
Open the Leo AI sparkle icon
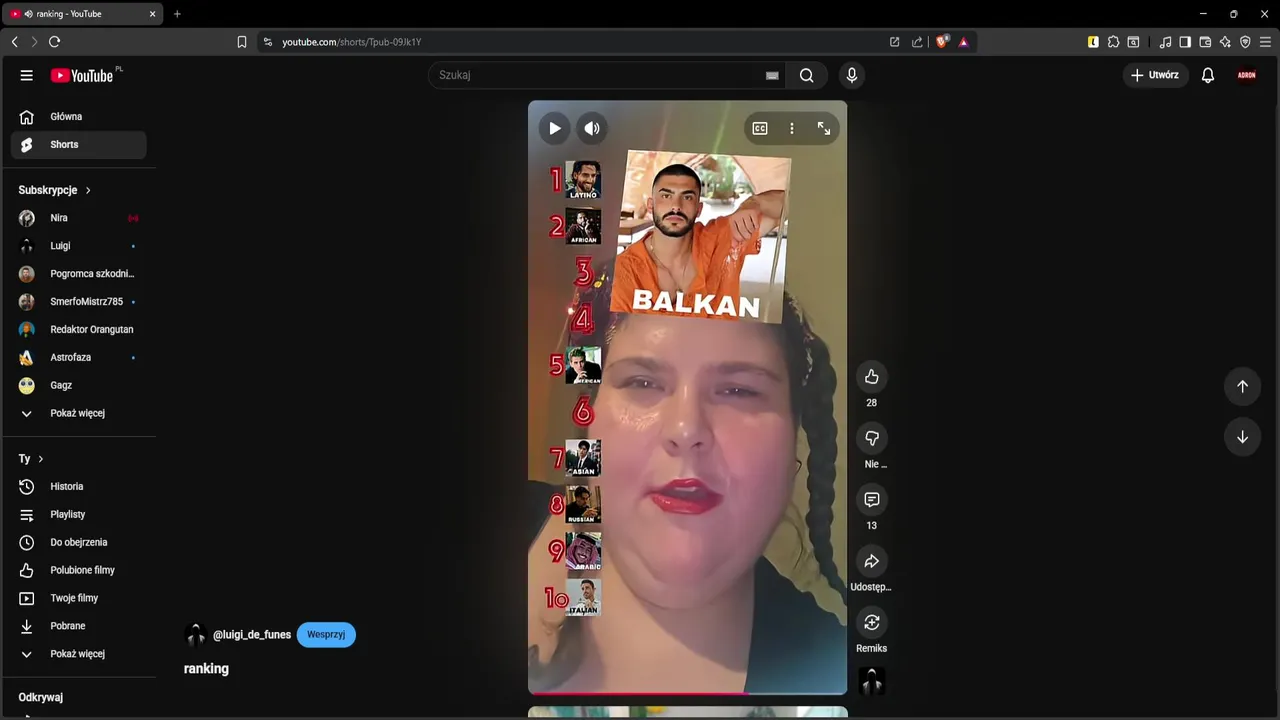click(x=1225, y=42)
